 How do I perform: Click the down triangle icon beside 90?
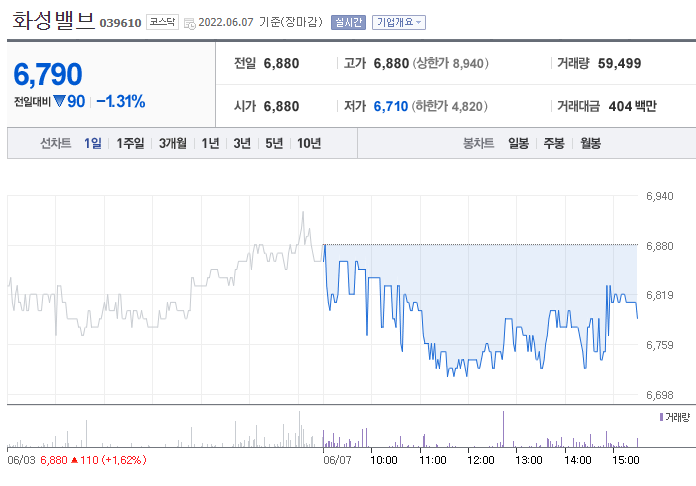click(x=59, y=101)
